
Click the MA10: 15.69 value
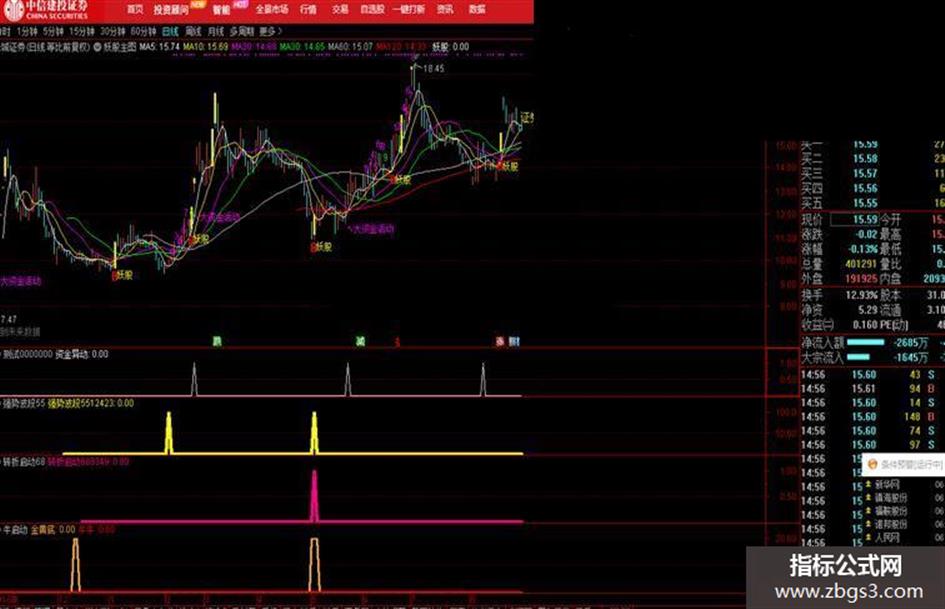pos(206,46)
